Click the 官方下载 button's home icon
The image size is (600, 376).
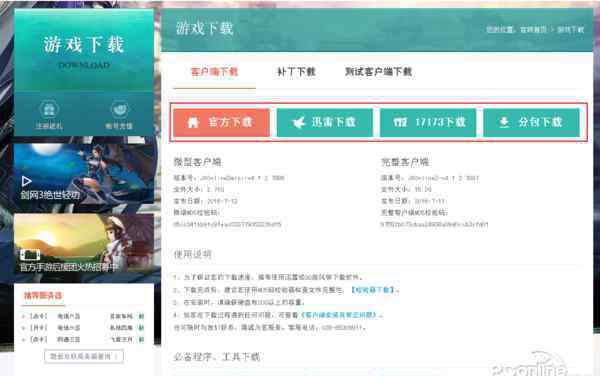[193, 122]
